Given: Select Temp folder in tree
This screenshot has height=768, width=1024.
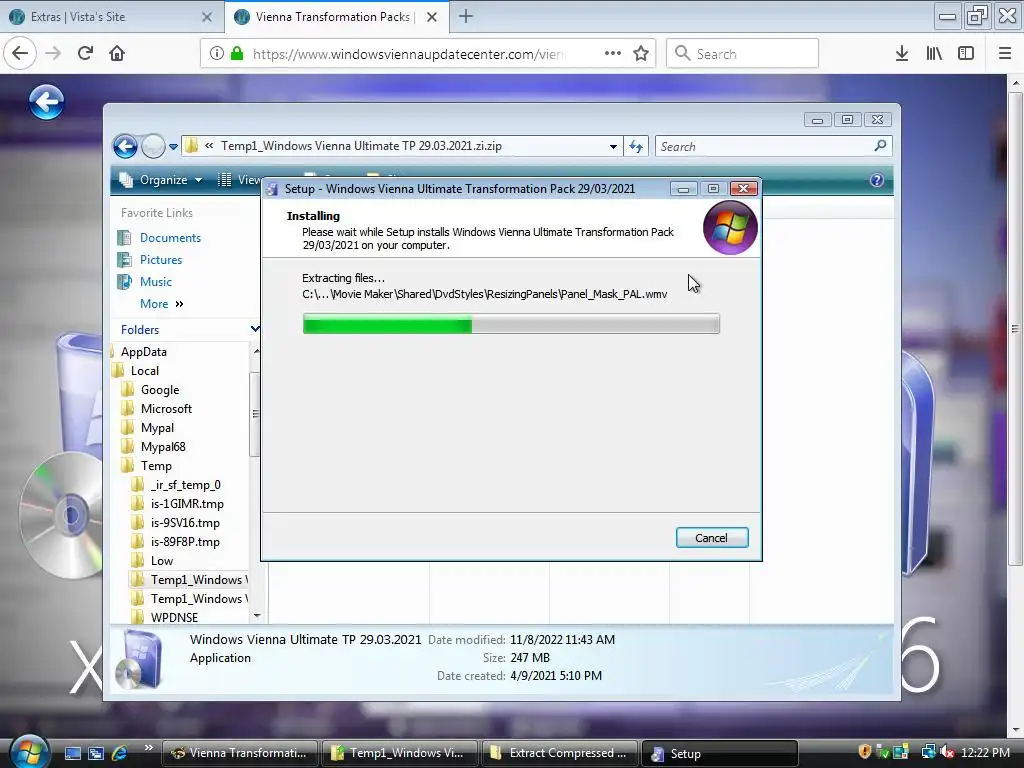Looking at the screenshot, I should click(x=155, y=466).
